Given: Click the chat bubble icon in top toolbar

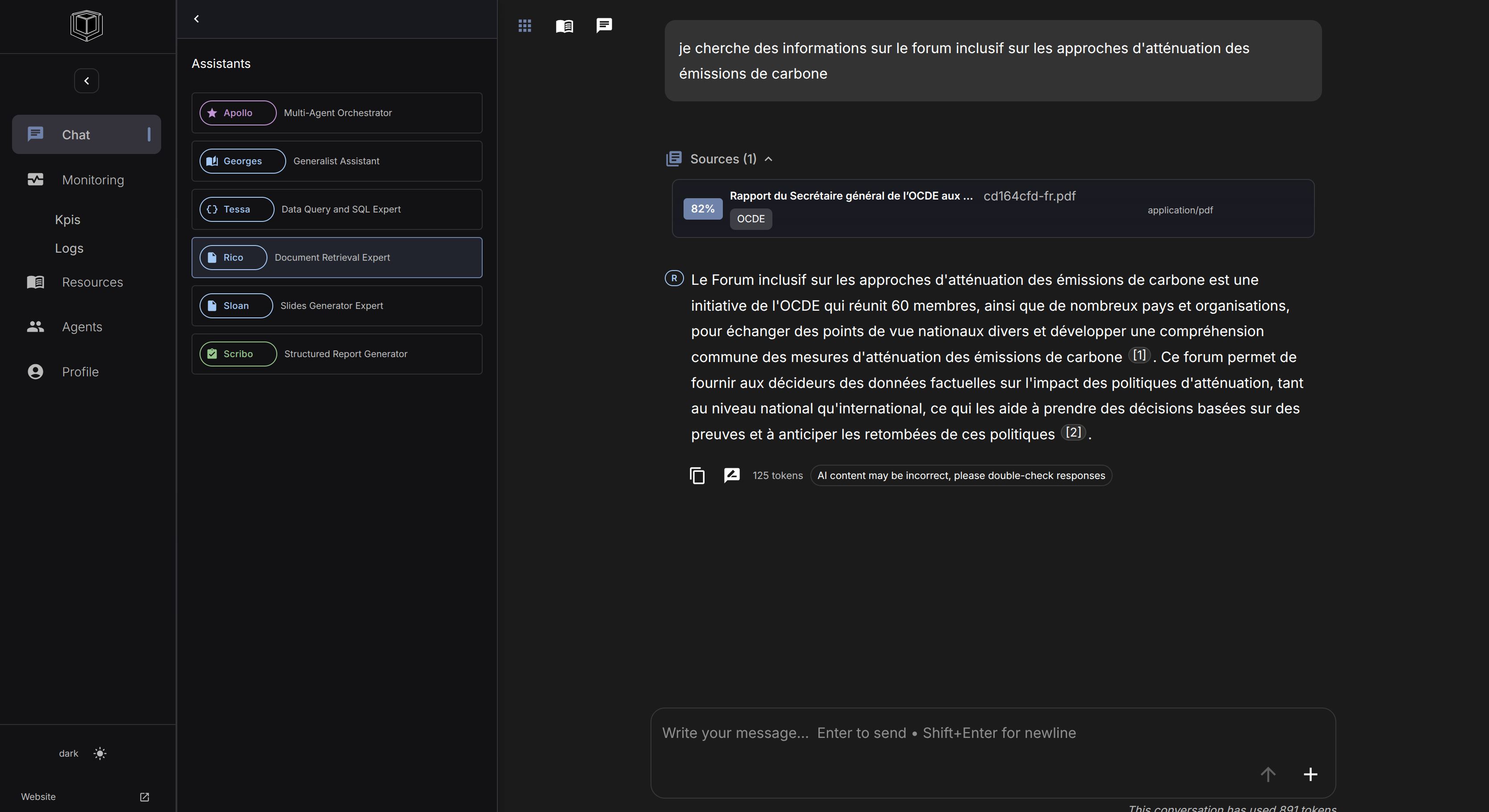Looking at the screenshot, I should pos(604,25).
